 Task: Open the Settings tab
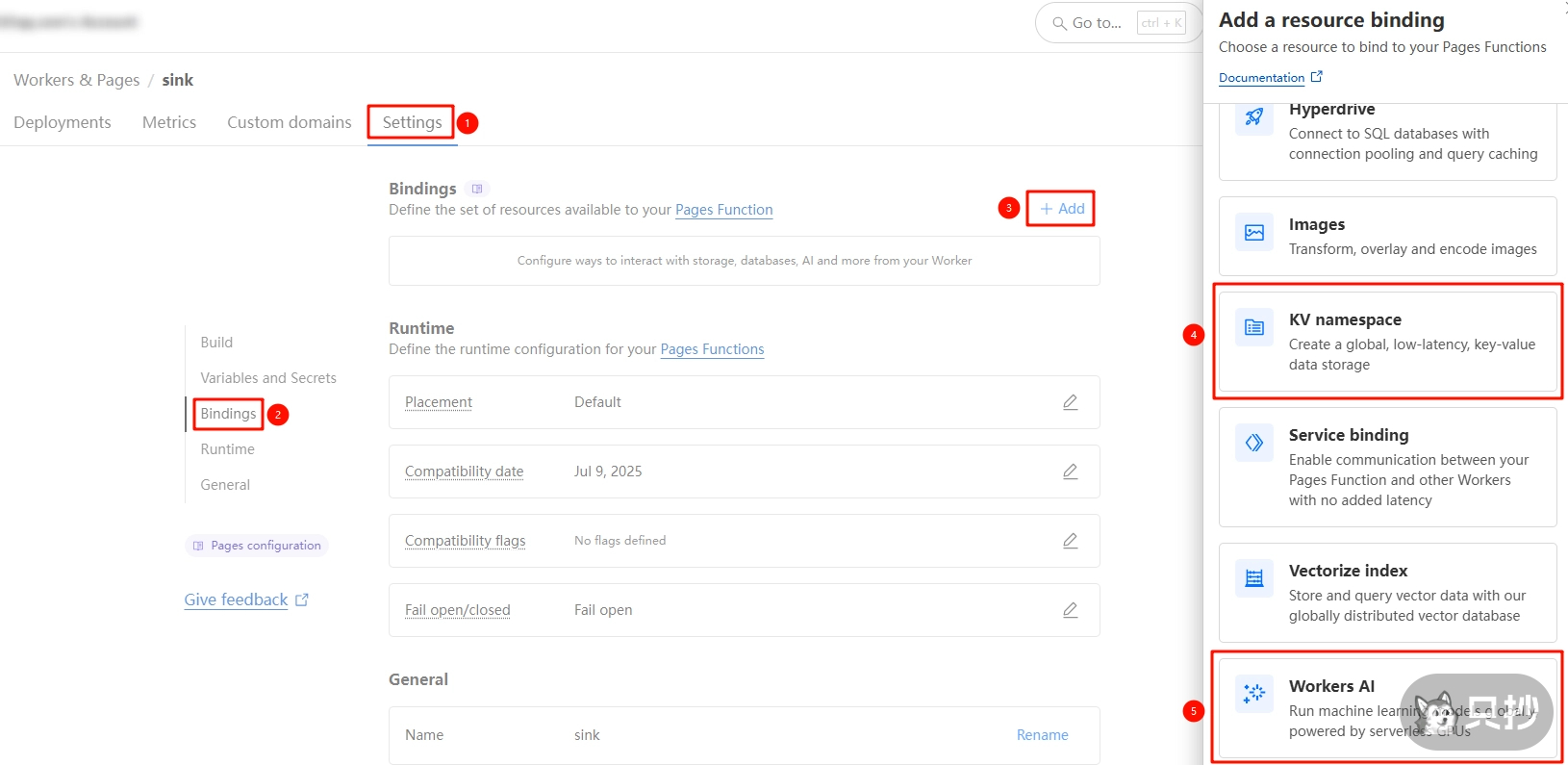click(412, 122)
